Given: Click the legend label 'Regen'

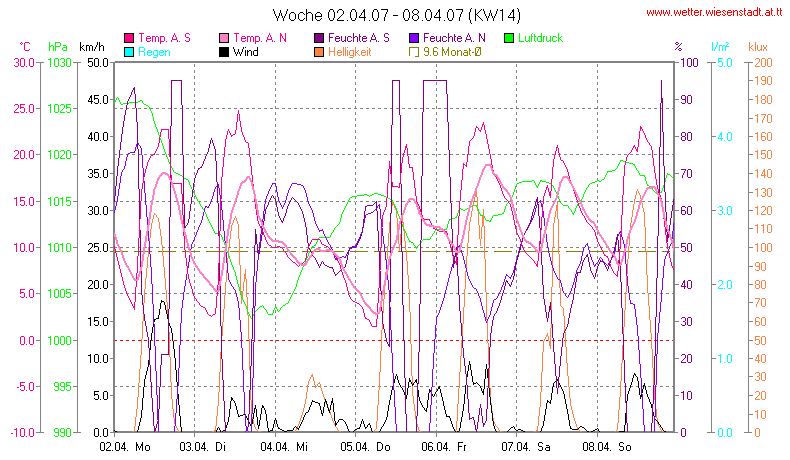Looking at the screenshot, I should [x=154, y=52].
